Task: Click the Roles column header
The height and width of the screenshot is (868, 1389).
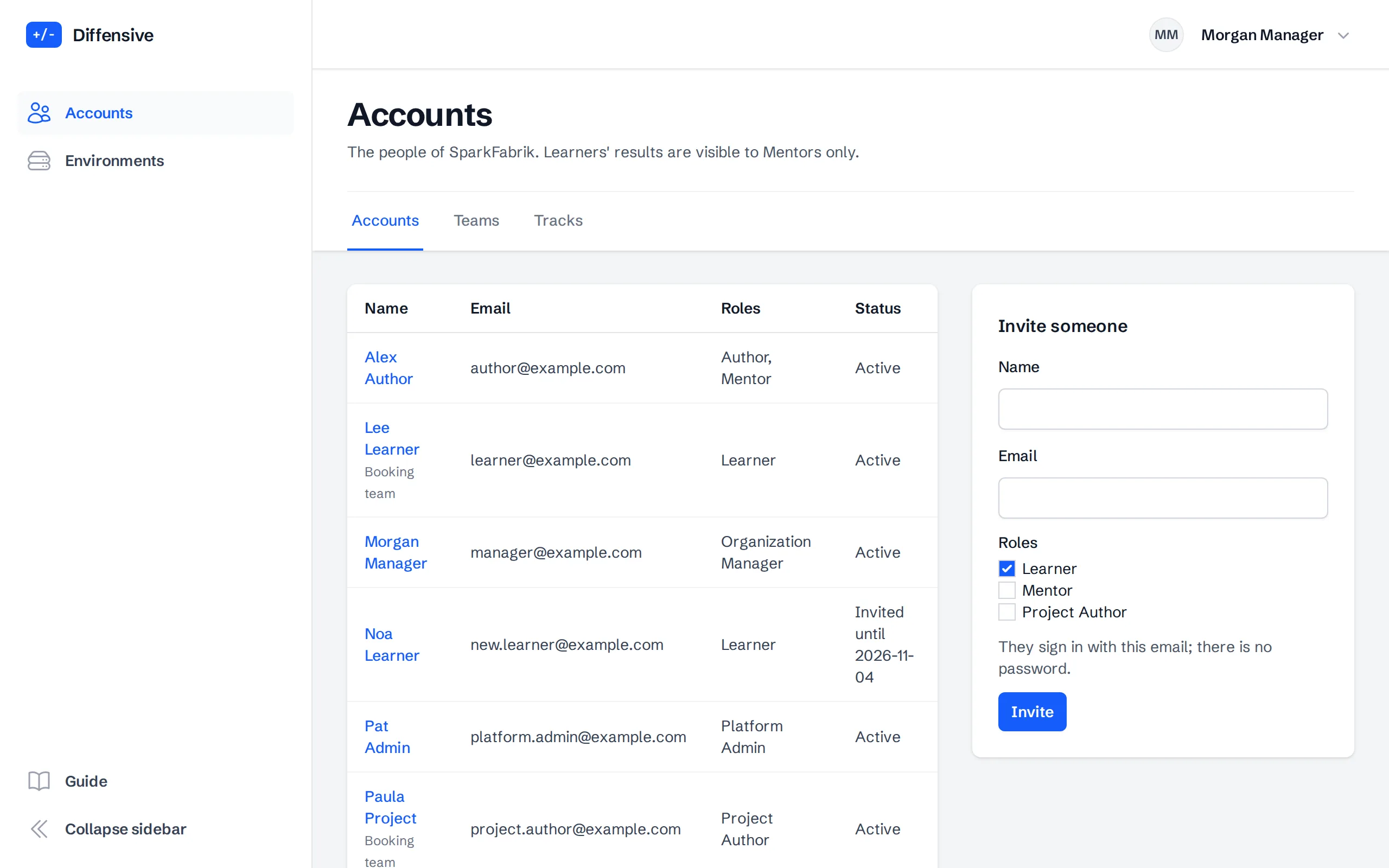Action: (741, 308)
